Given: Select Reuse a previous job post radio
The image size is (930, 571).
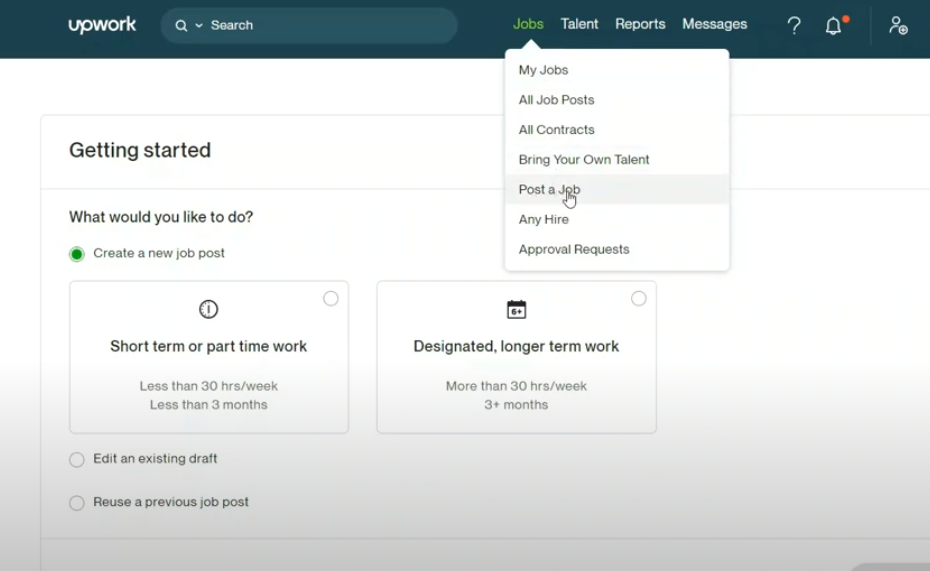Looking at the screenshot, I should [77, 503].
